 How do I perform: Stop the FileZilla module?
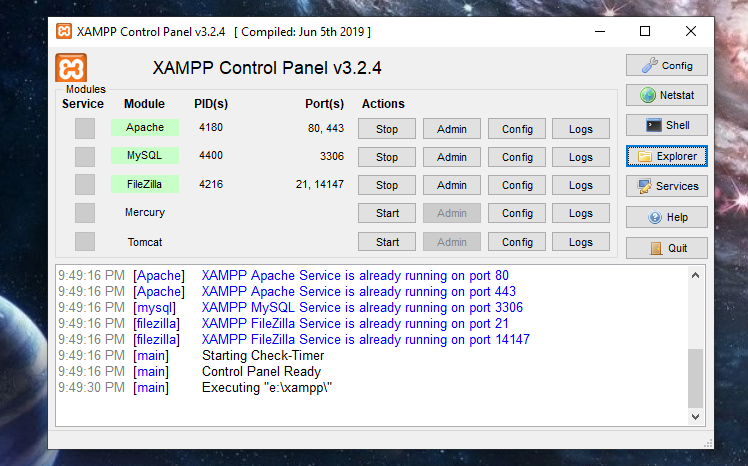pos(387,185)
